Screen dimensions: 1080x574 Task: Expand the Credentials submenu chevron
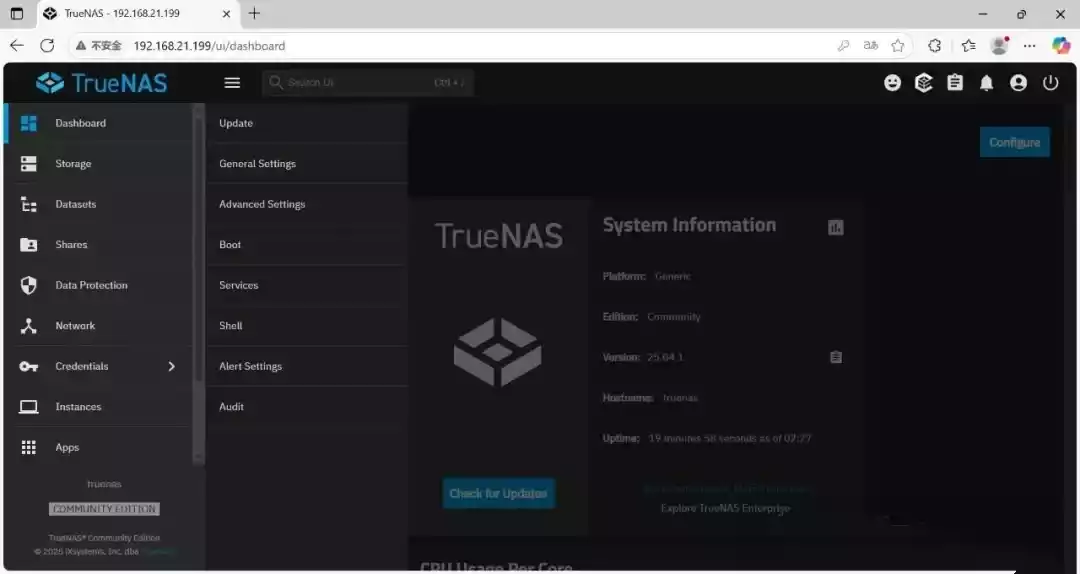172,367
